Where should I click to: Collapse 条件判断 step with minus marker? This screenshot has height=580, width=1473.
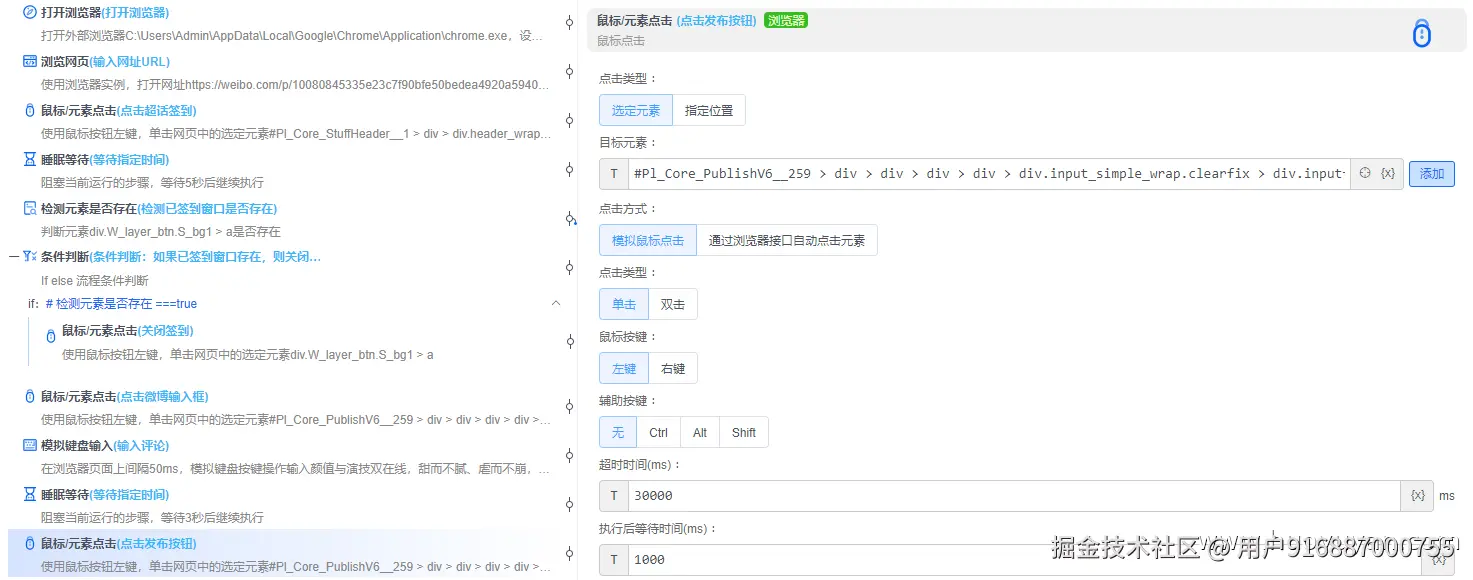coord(13,257)
